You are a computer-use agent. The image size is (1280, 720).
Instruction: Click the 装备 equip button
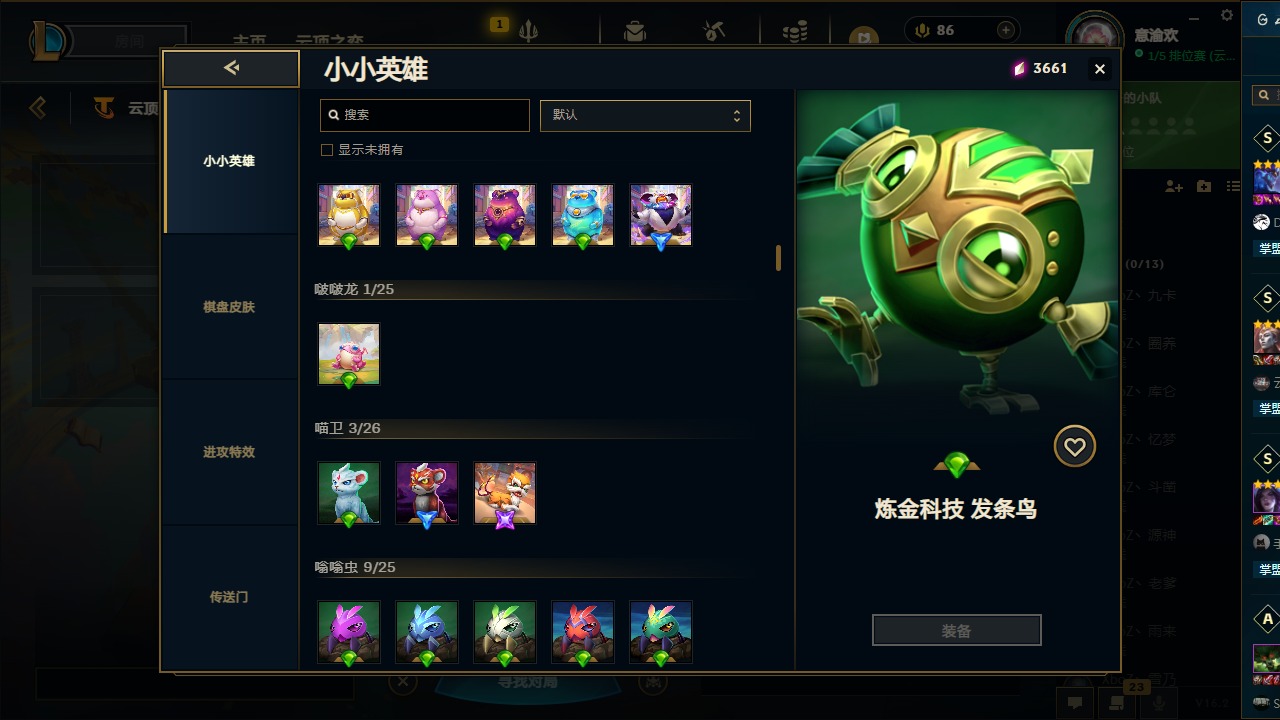[957, 631]
